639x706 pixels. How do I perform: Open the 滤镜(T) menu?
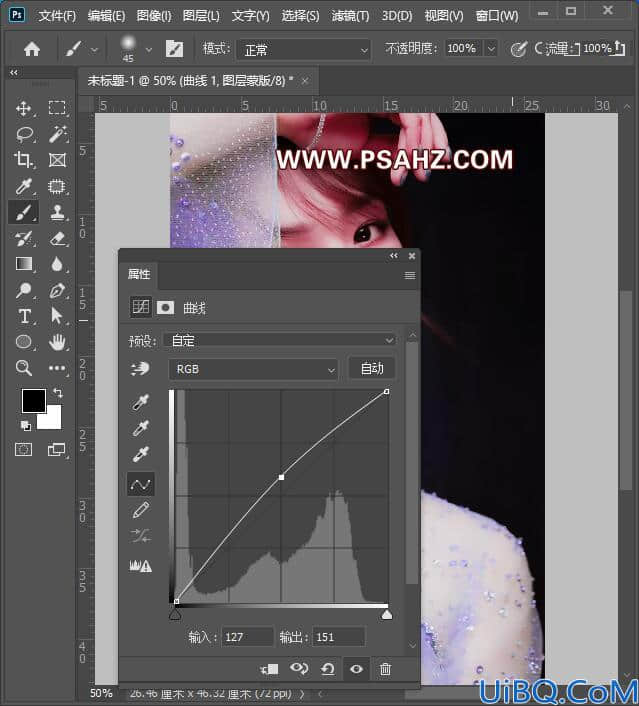[x=350, y=16]
